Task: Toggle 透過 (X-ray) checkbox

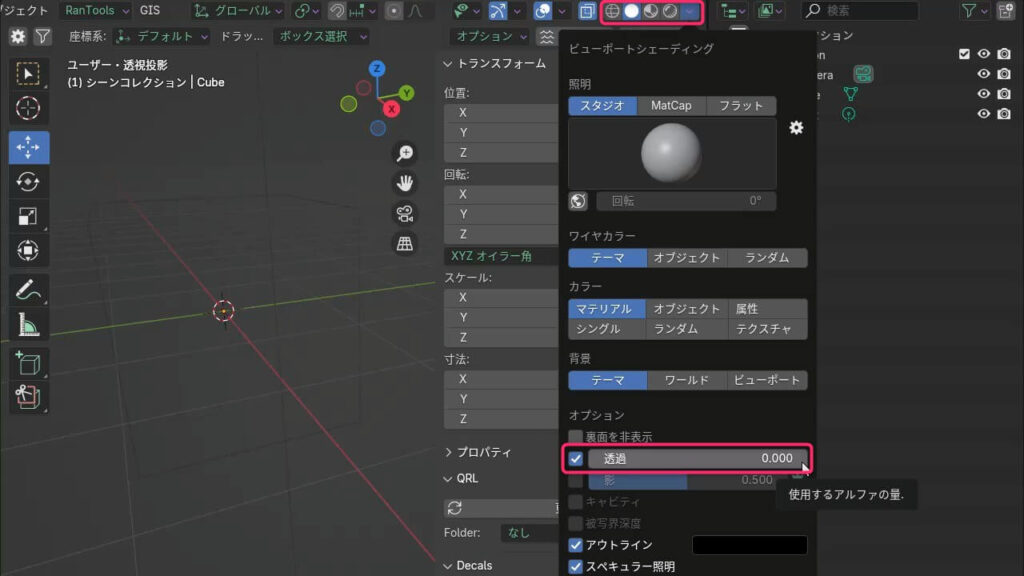Action: click(575, 458)
